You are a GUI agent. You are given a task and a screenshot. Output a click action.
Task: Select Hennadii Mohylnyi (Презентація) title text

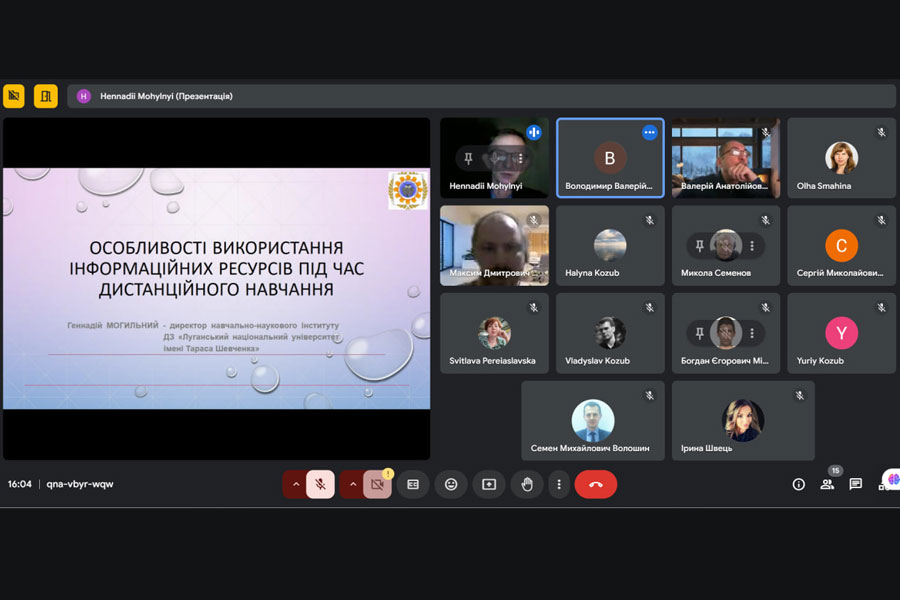click(166, 96)
